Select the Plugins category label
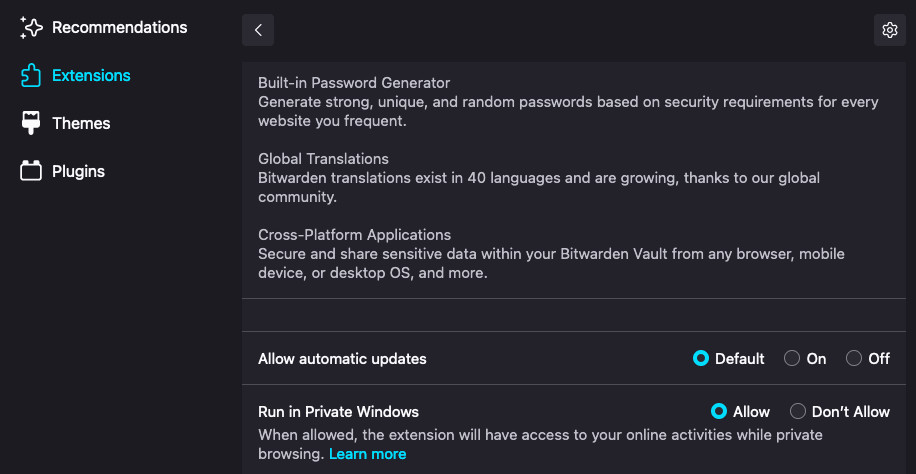Image resolution: width=916 pixels, height=474 pixels. 78,171
